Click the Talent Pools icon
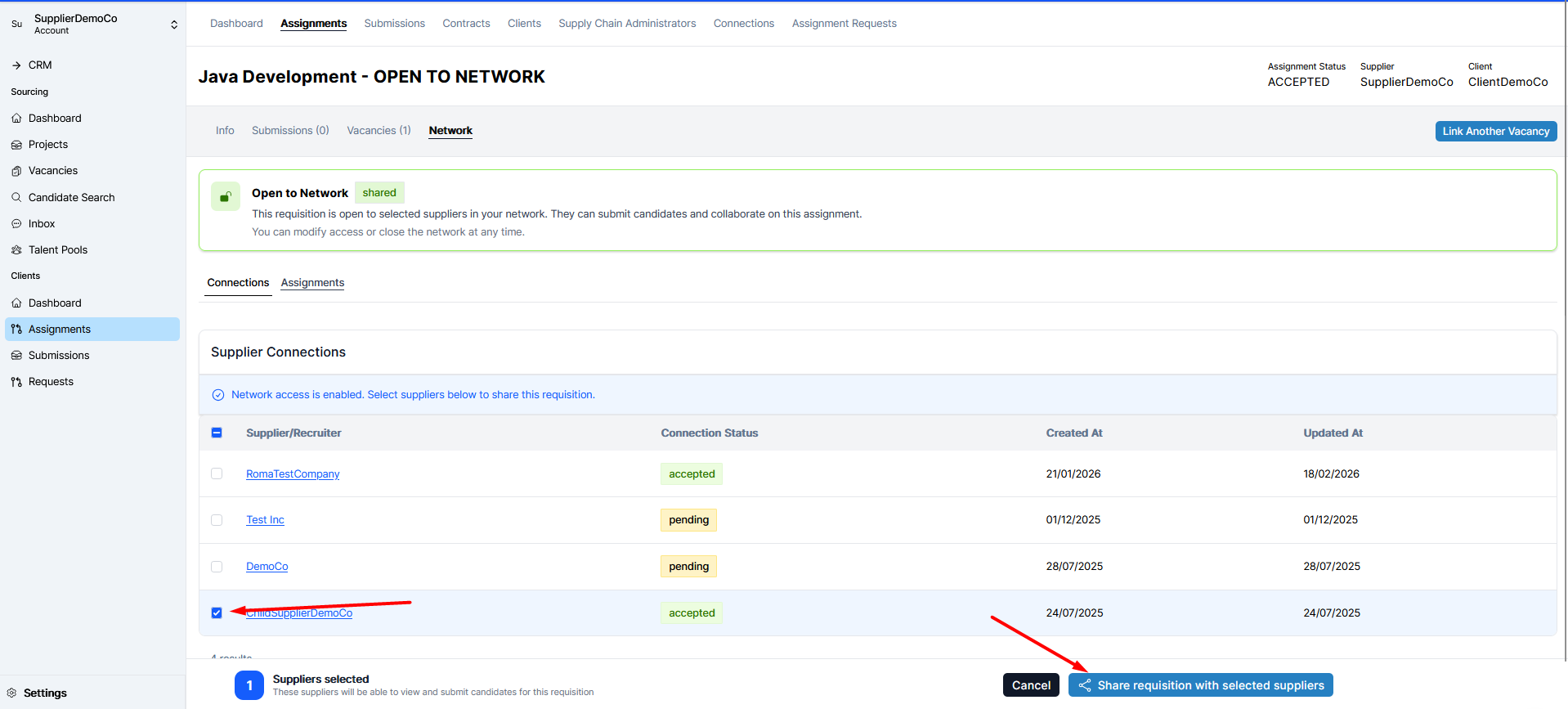The width and height of the screenshot is (1568, 709). pos(16,250)
